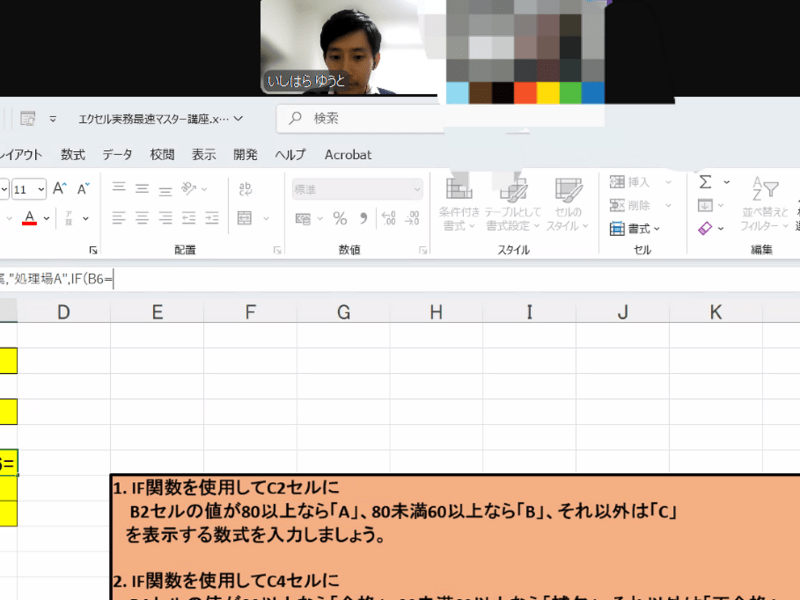Apply red font color with A button
This screenshot has width=800, height=600.
click(x=30, y=218)
